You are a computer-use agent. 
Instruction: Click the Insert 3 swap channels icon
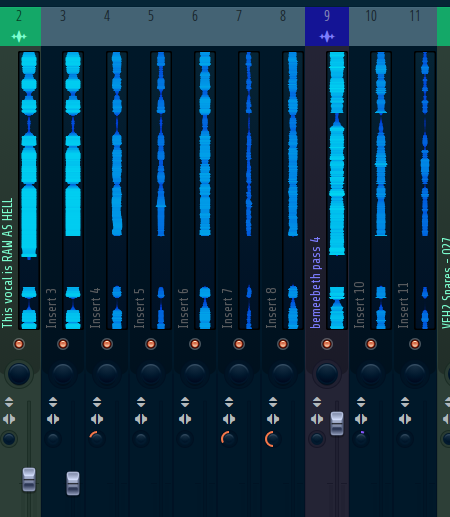(53, 419)
